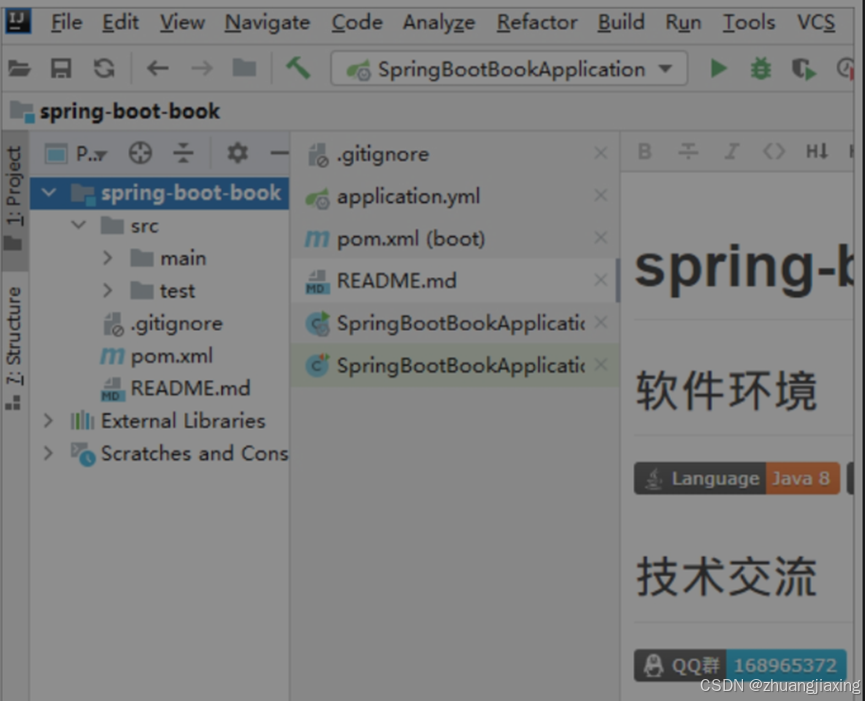Expand the test folder
The width and height of the screenshot is (865, 701).
(108, 290)
